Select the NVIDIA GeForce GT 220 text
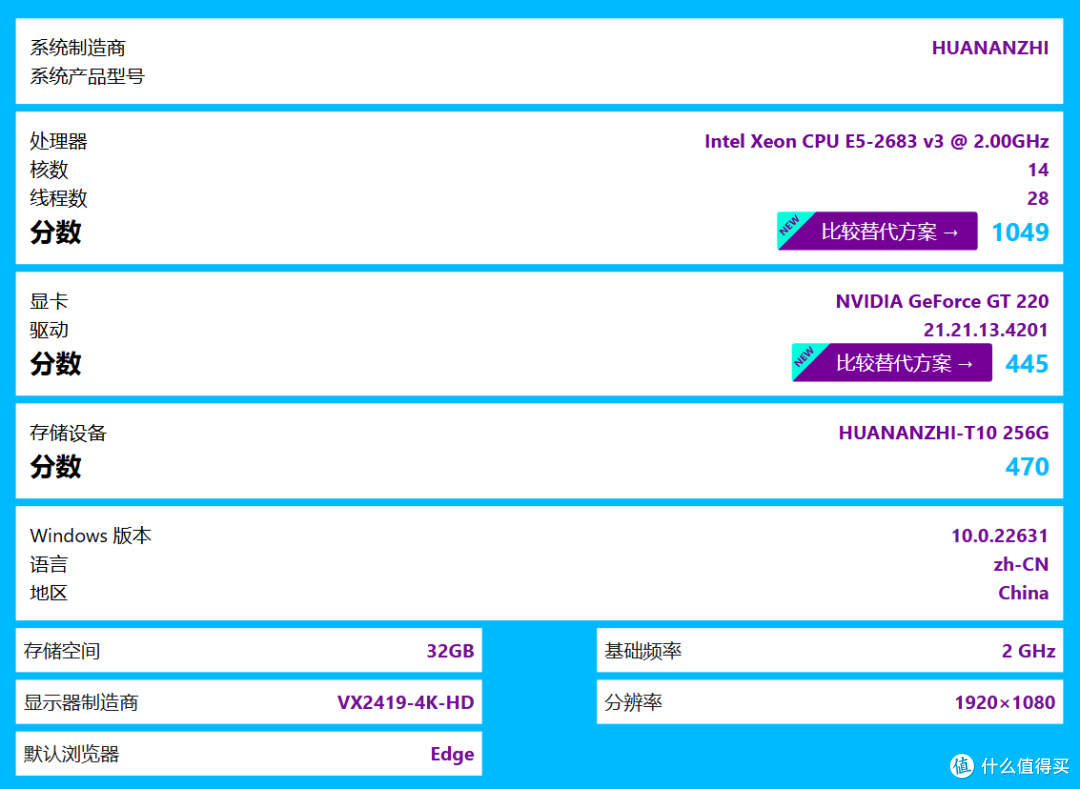This screenshot has height=789, width=1080. [x=942, y=301]
